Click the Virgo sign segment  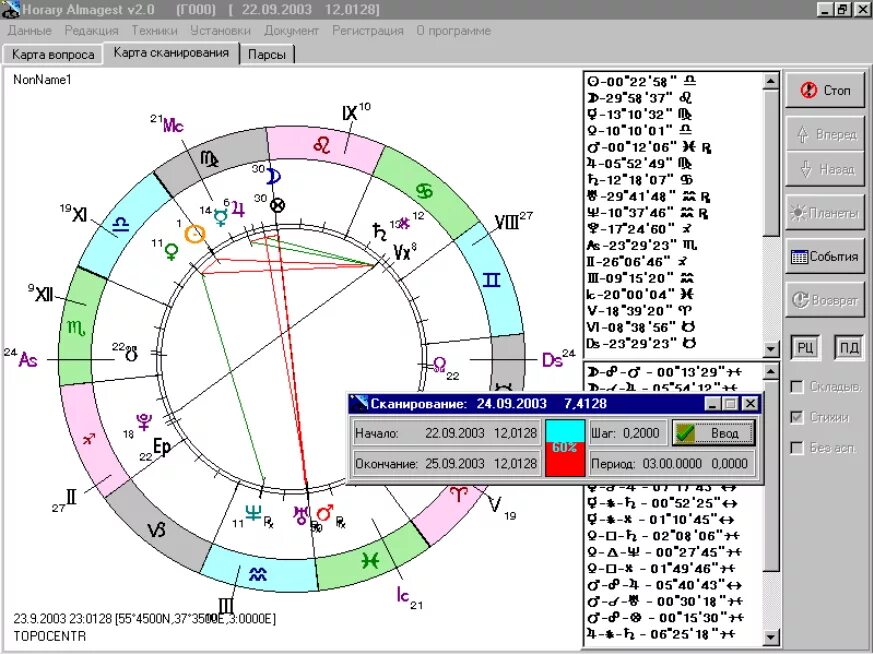pyautogui.click(x=210, y=160)
